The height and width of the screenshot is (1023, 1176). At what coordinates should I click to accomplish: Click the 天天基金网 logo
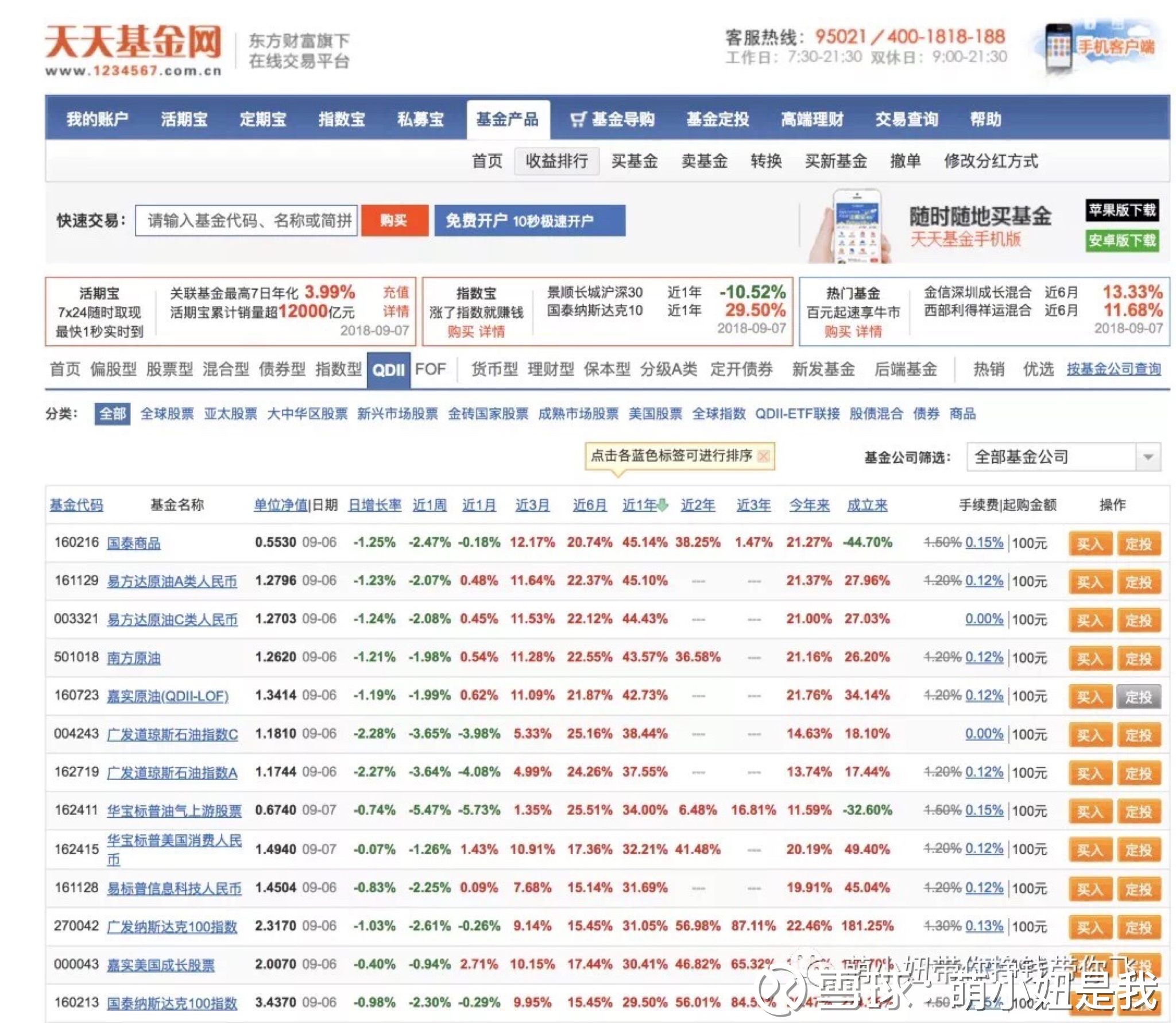coord(133,50)
